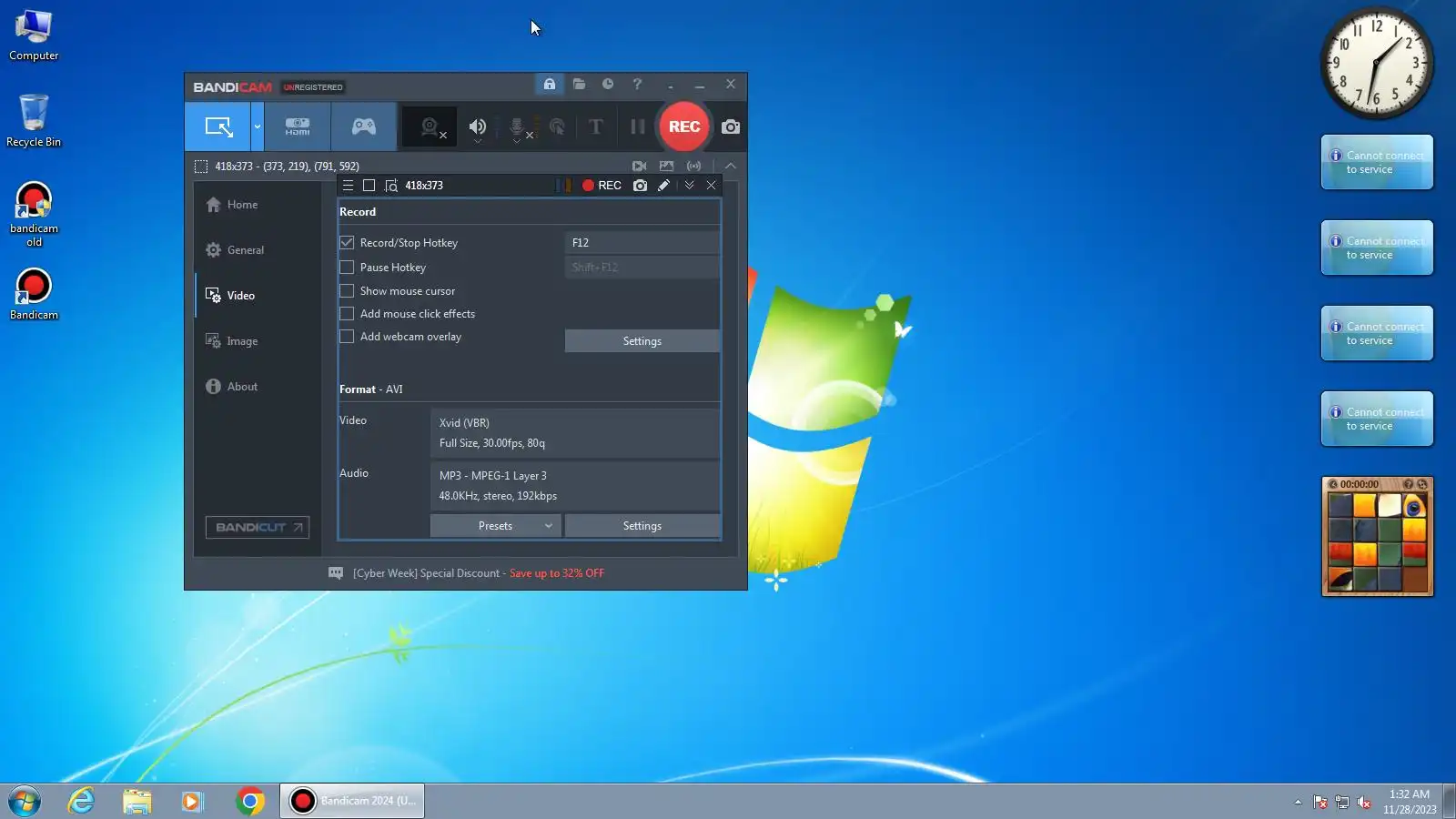Enable Add mouse click effects checkbox
The height and width of the screenshot is (819, 1456).
(x=347, y=314)
